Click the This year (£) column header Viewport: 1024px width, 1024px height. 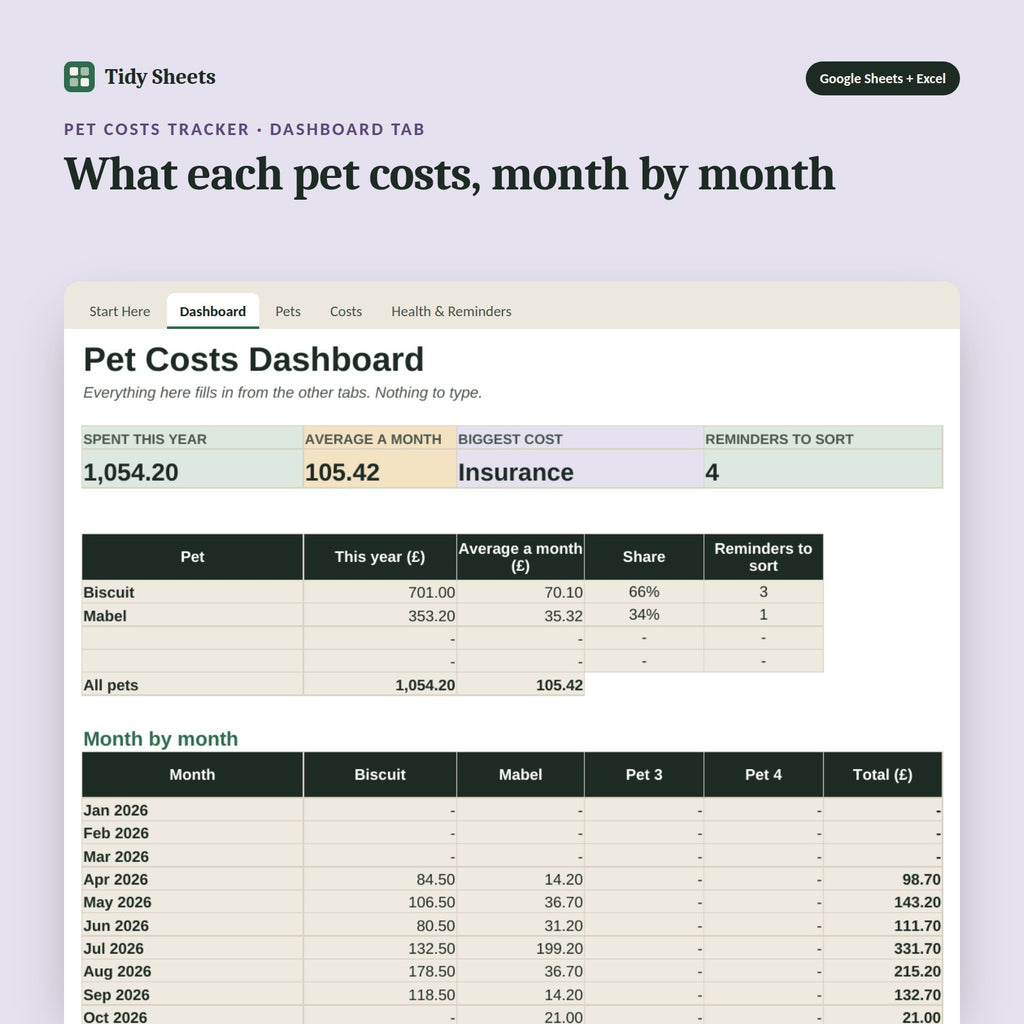380,557
